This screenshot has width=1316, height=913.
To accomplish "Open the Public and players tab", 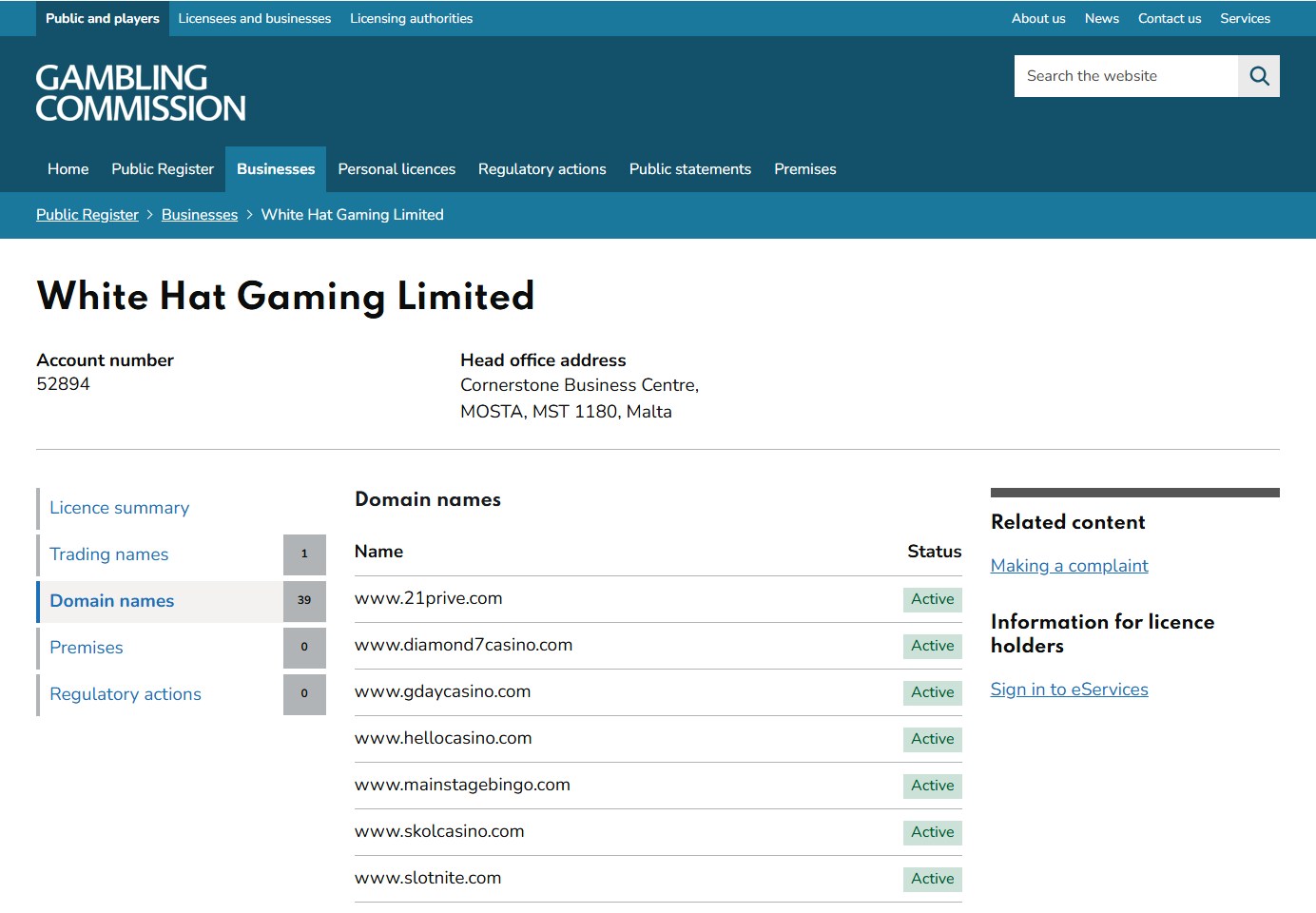I will pos(103,18).
